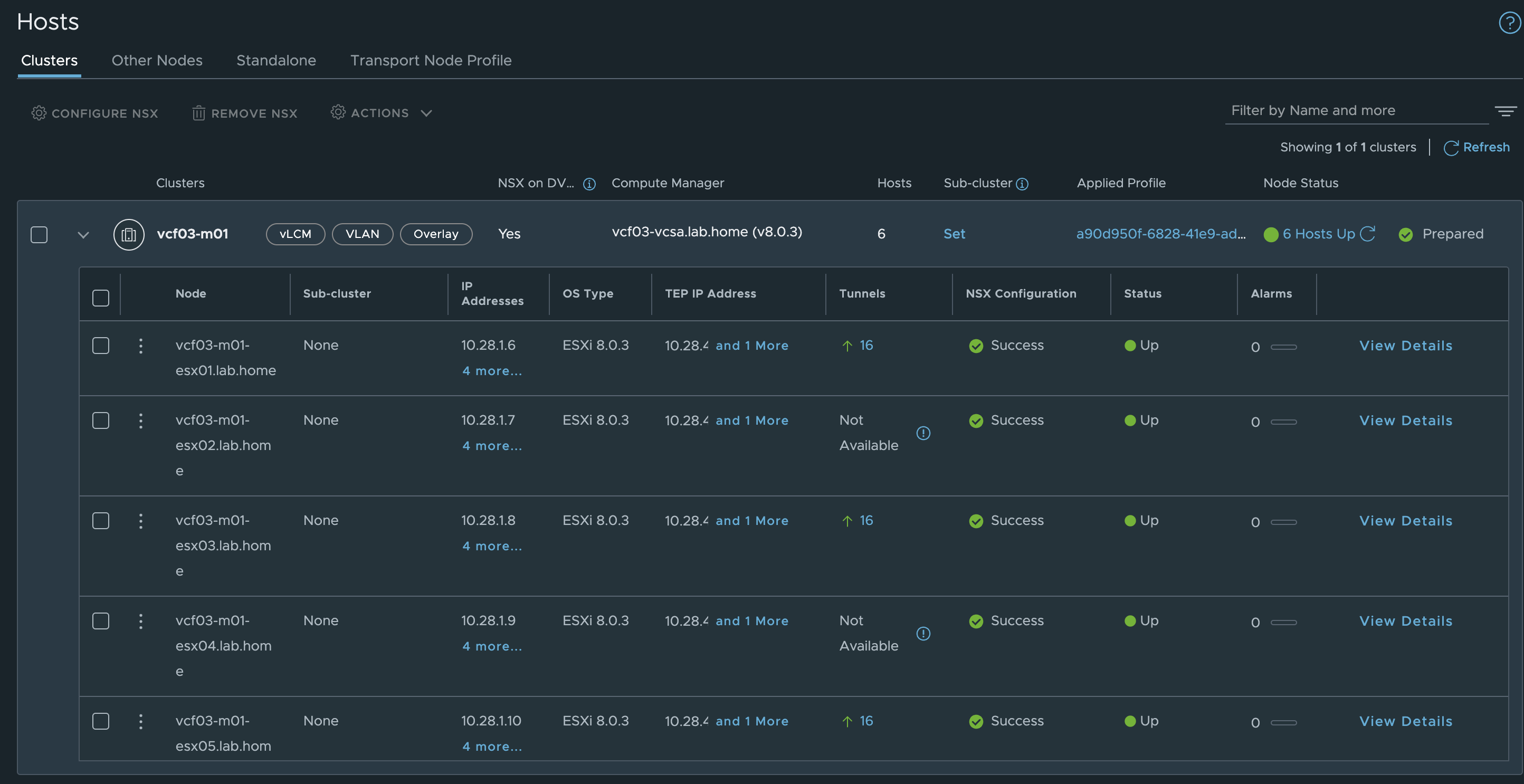Click the NSX on DVS info icon
This screenshot has width=1524, height=784.
589,184
